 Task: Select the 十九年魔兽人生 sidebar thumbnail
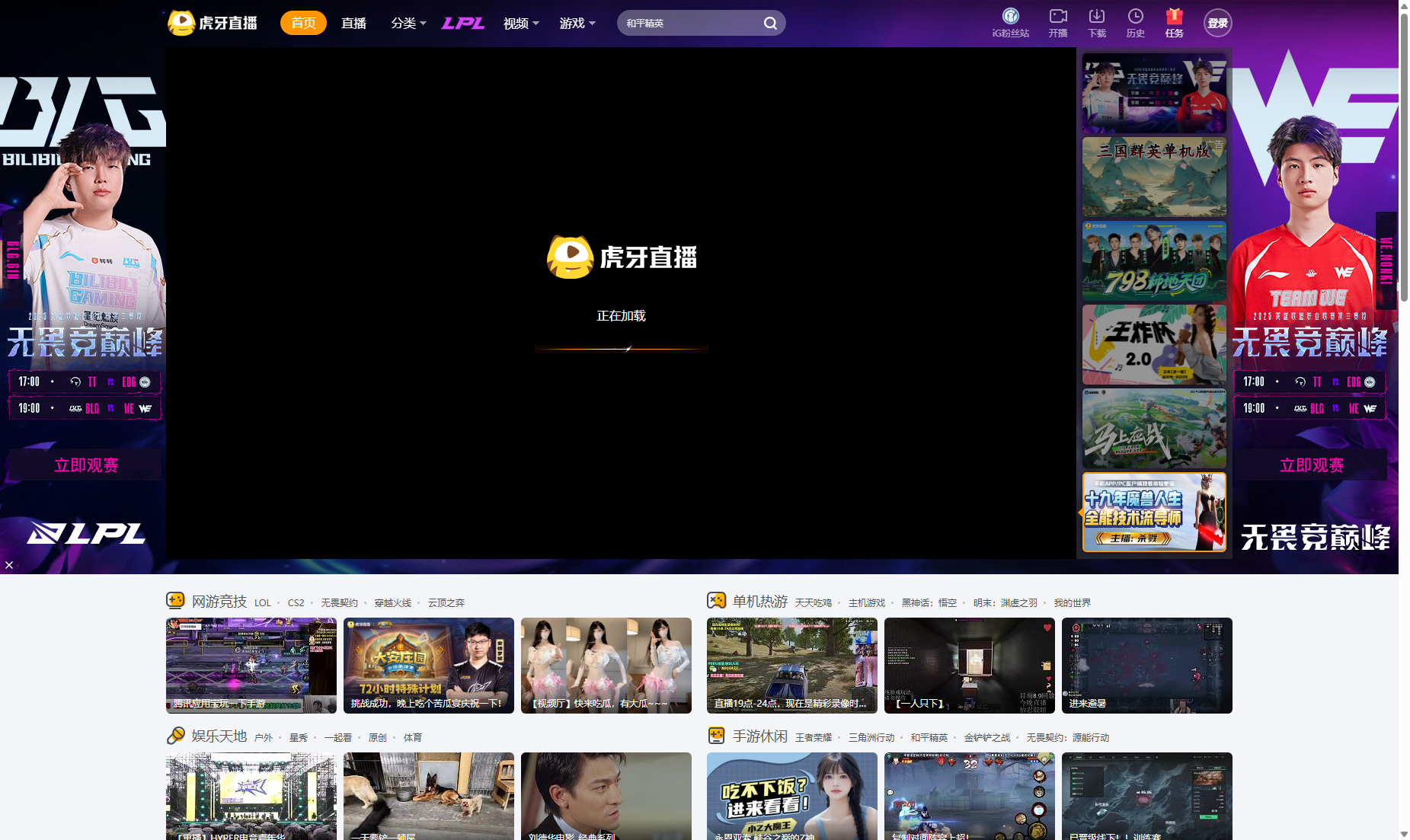[1154, 512]
